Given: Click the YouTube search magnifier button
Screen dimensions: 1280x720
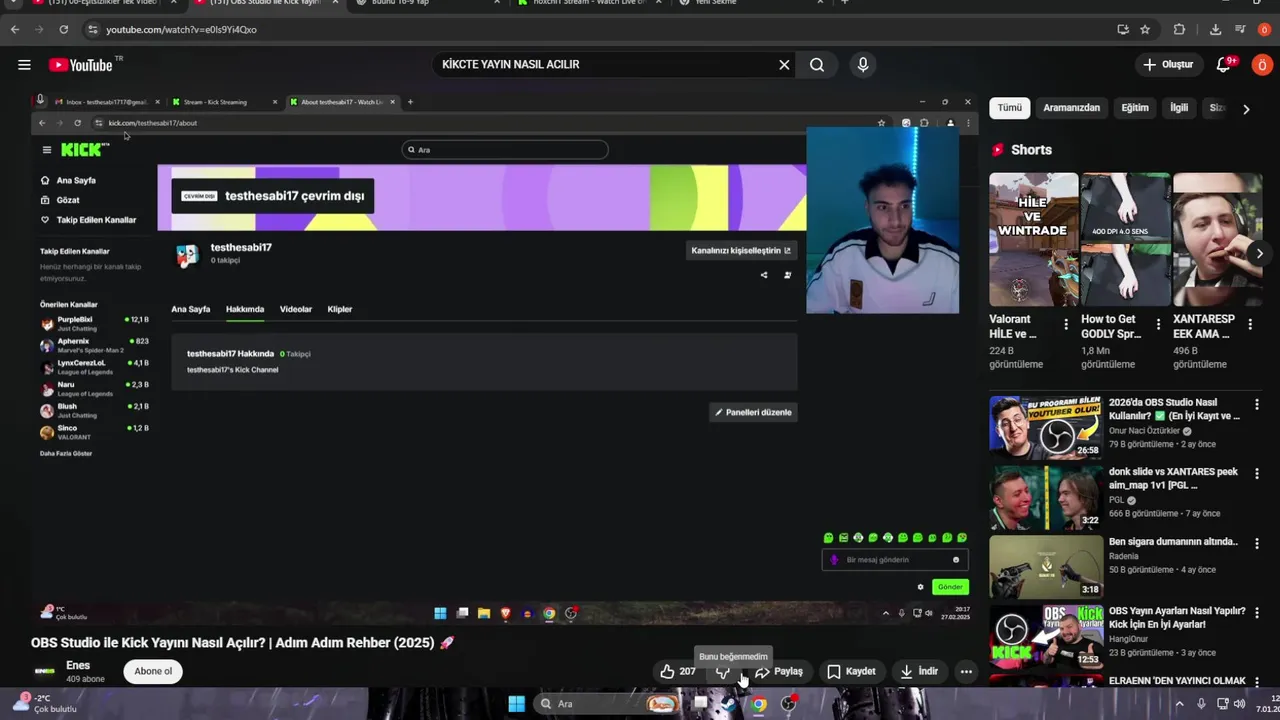Looking at the screenshot, I should (817, 65).
